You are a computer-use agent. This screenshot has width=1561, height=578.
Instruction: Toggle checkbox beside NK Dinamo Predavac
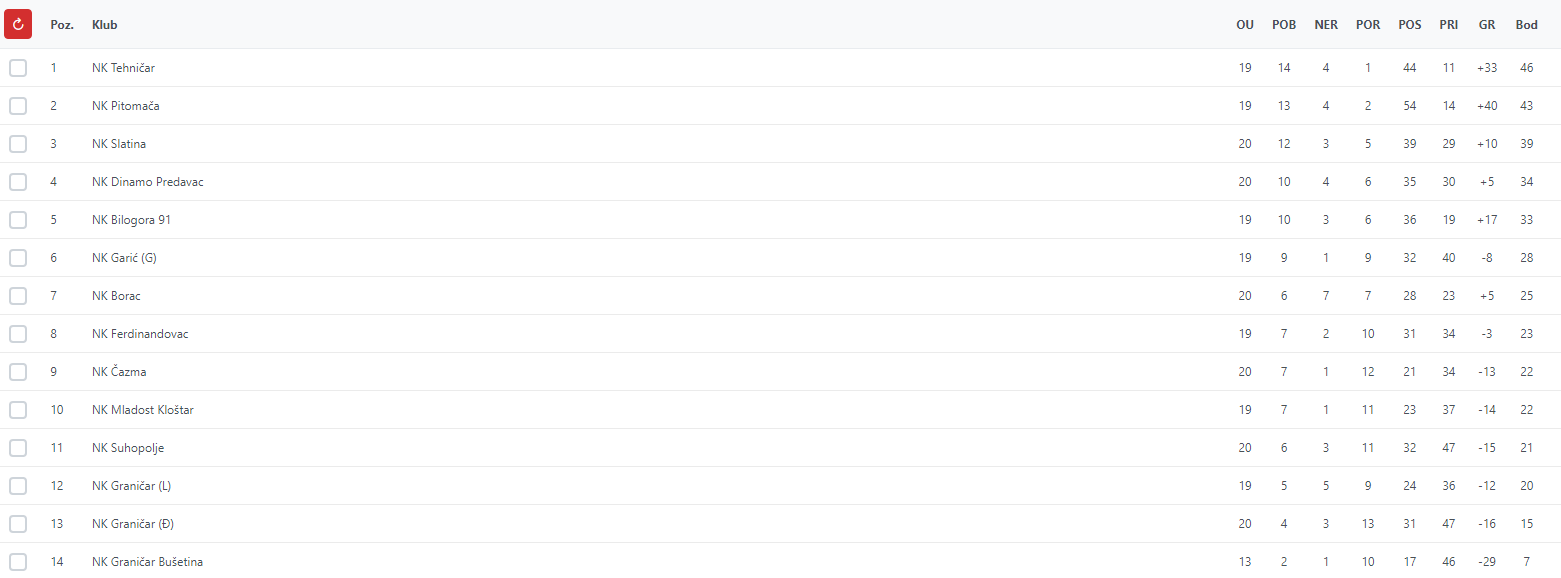(x=18, y=182)
